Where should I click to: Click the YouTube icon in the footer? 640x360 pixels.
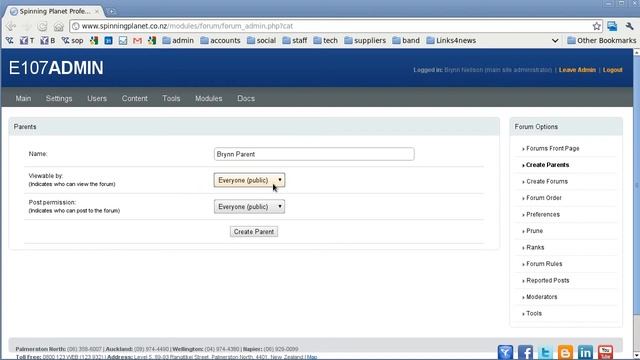point(605,352)
